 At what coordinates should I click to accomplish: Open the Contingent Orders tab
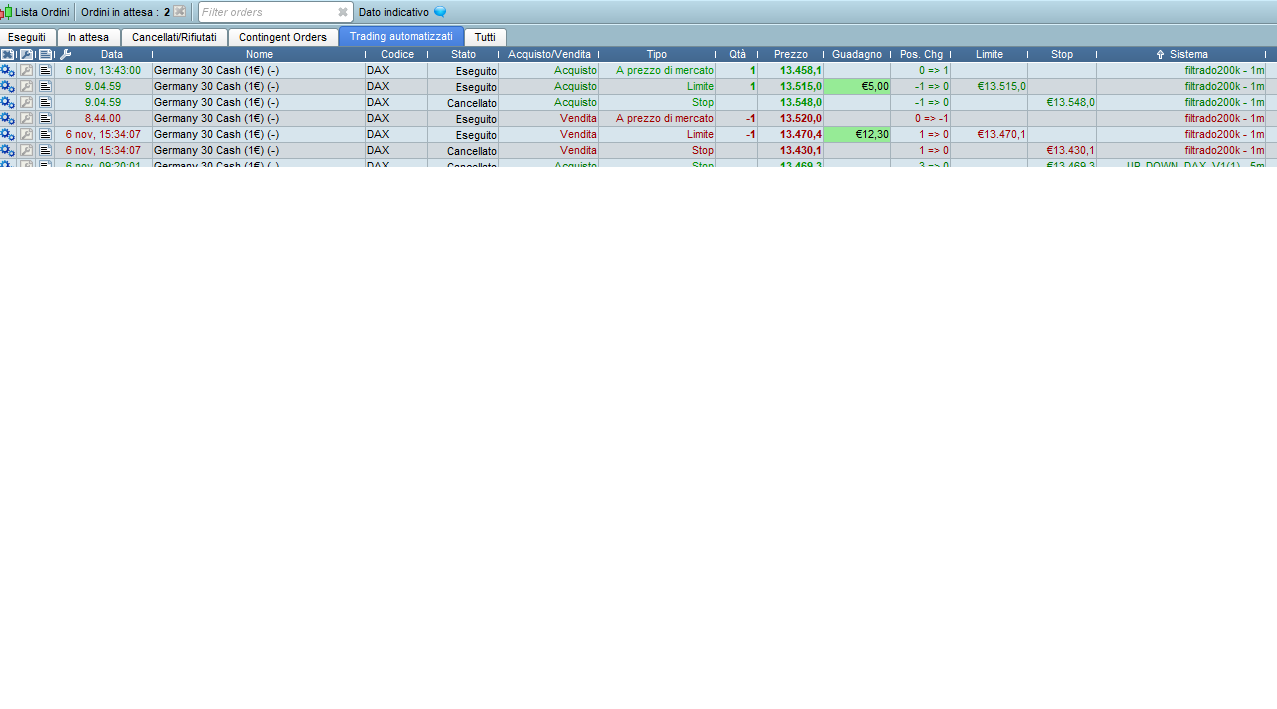coord(283,37)
